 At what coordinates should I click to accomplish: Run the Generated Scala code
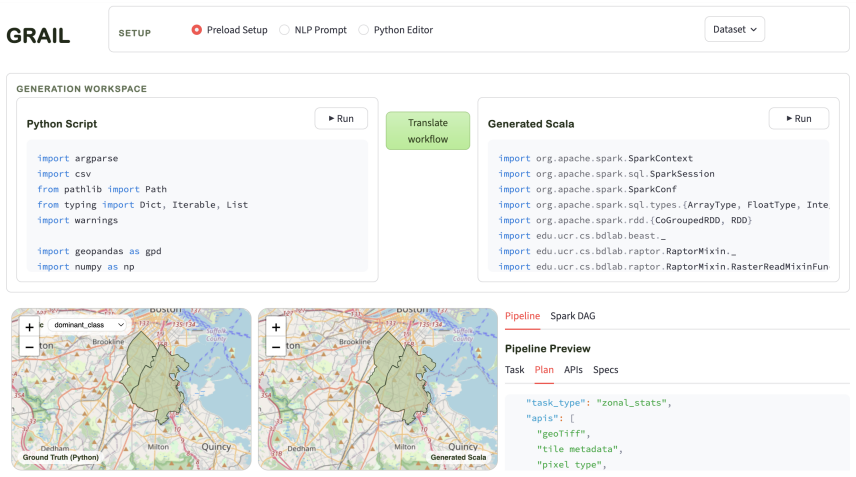pyautogui.click(x=799, y=118)
